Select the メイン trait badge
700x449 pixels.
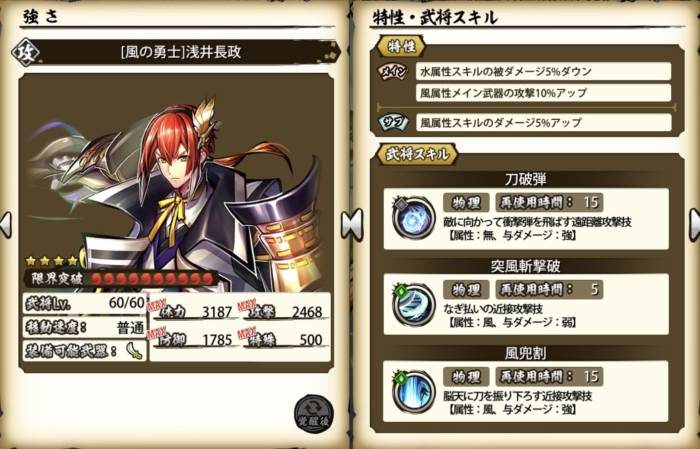[393, 71]
